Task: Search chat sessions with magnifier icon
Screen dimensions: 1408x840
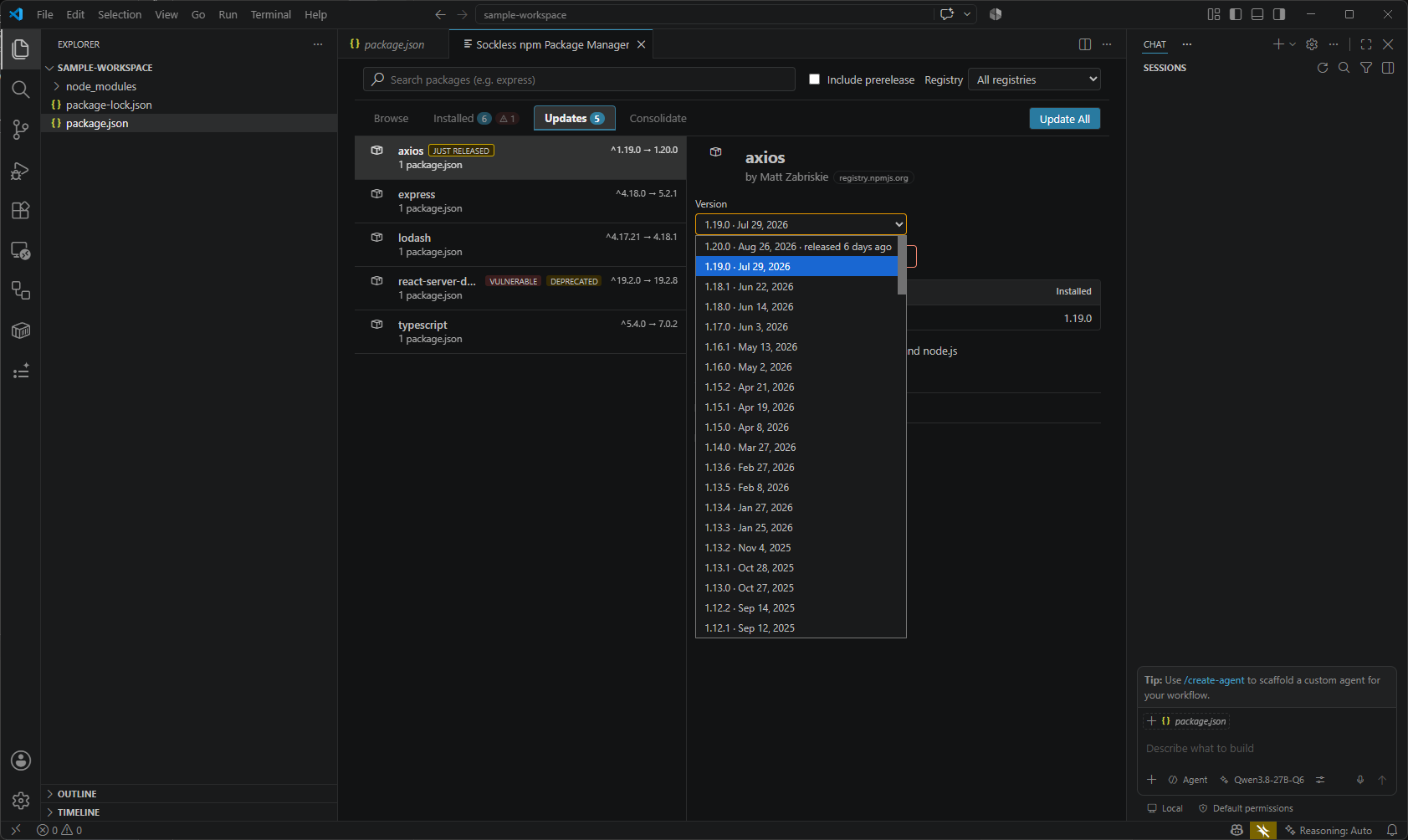Action: point(1344,68)
